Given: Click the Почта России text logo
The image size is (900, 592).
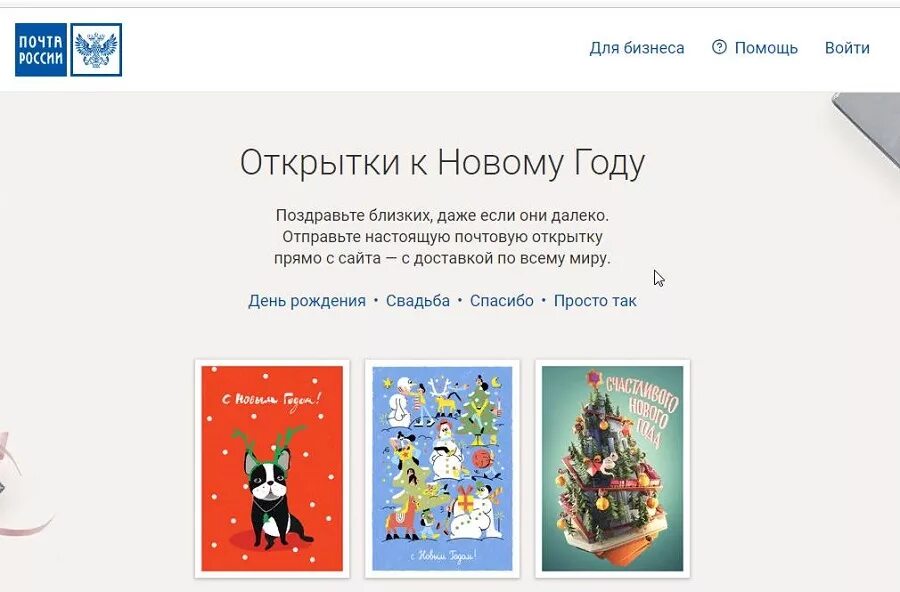Looking at the screenshot, I should [41, 49].
